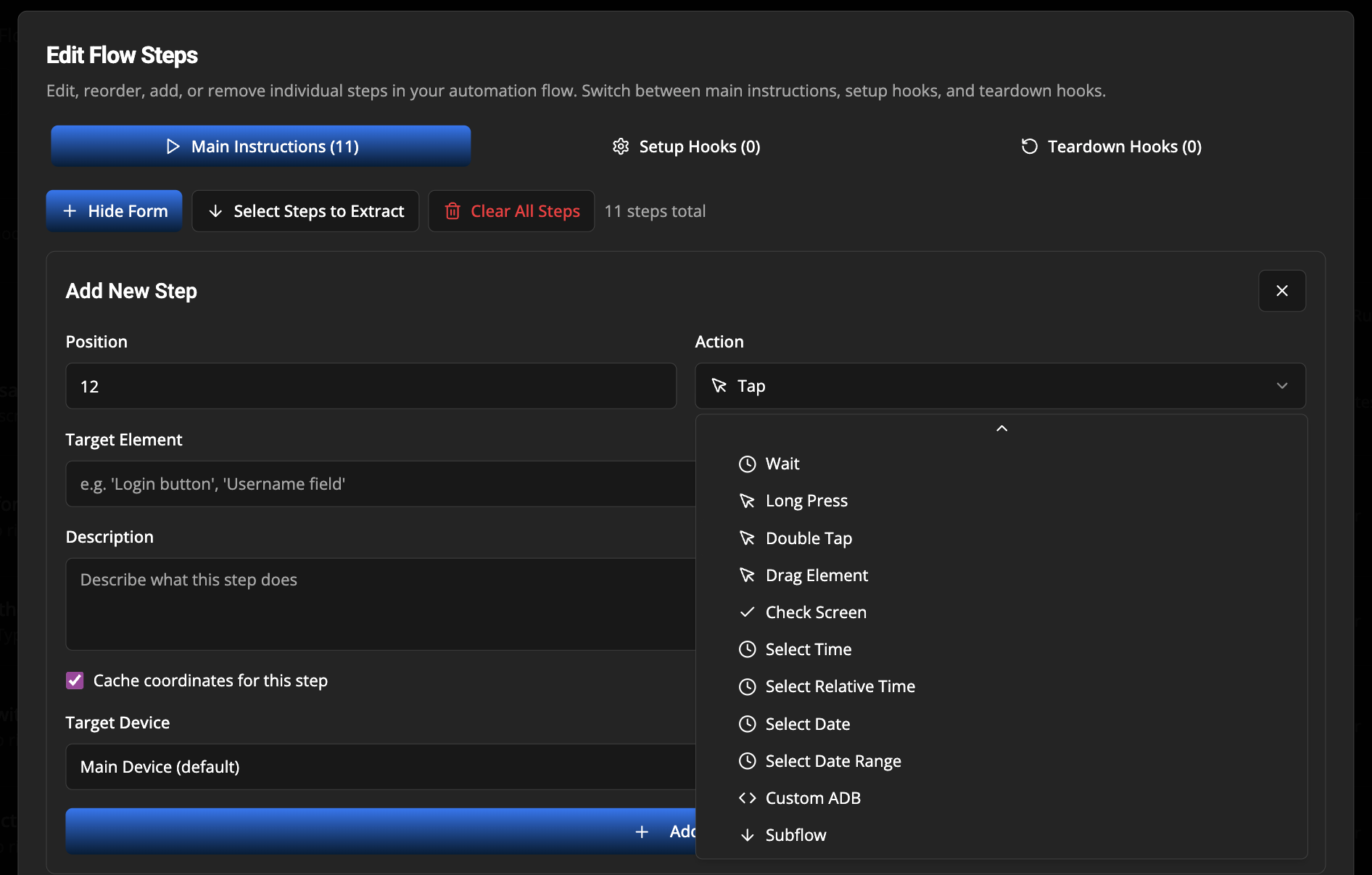This screenshot has width=1372, height=875.
Task: Choose Select Relative Time option
Action: [1001, 686]
